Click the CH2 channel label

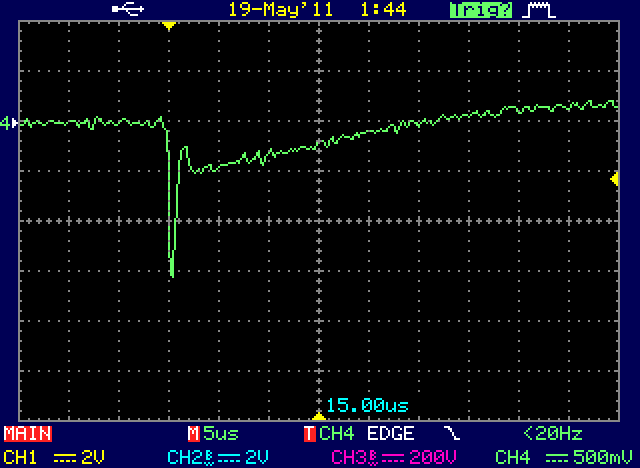click(x=185, y=457)
